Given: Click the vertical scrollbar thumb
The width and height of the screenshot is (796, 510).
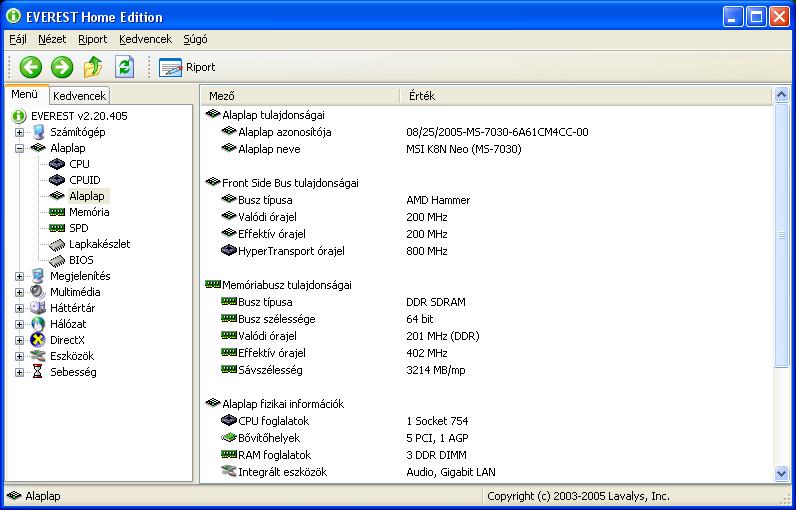Looking at the screenshot, I should click(781, 235).
